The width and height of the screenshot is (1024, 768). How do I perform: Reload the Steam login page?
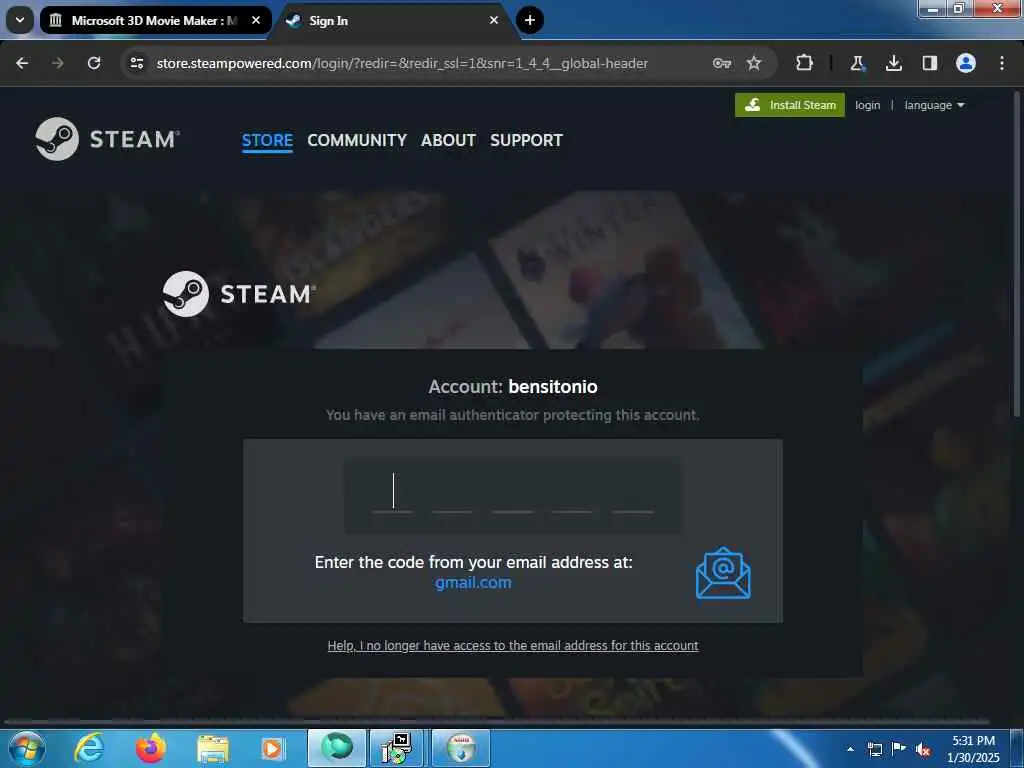click(94, 63)
